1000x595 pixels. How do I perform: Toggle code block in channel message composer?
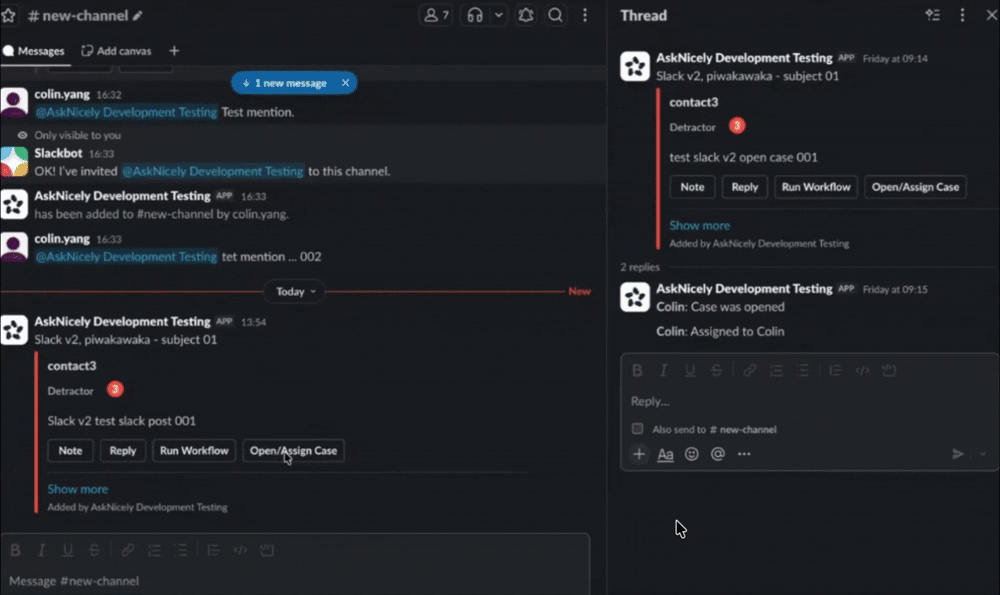(267, 550)
